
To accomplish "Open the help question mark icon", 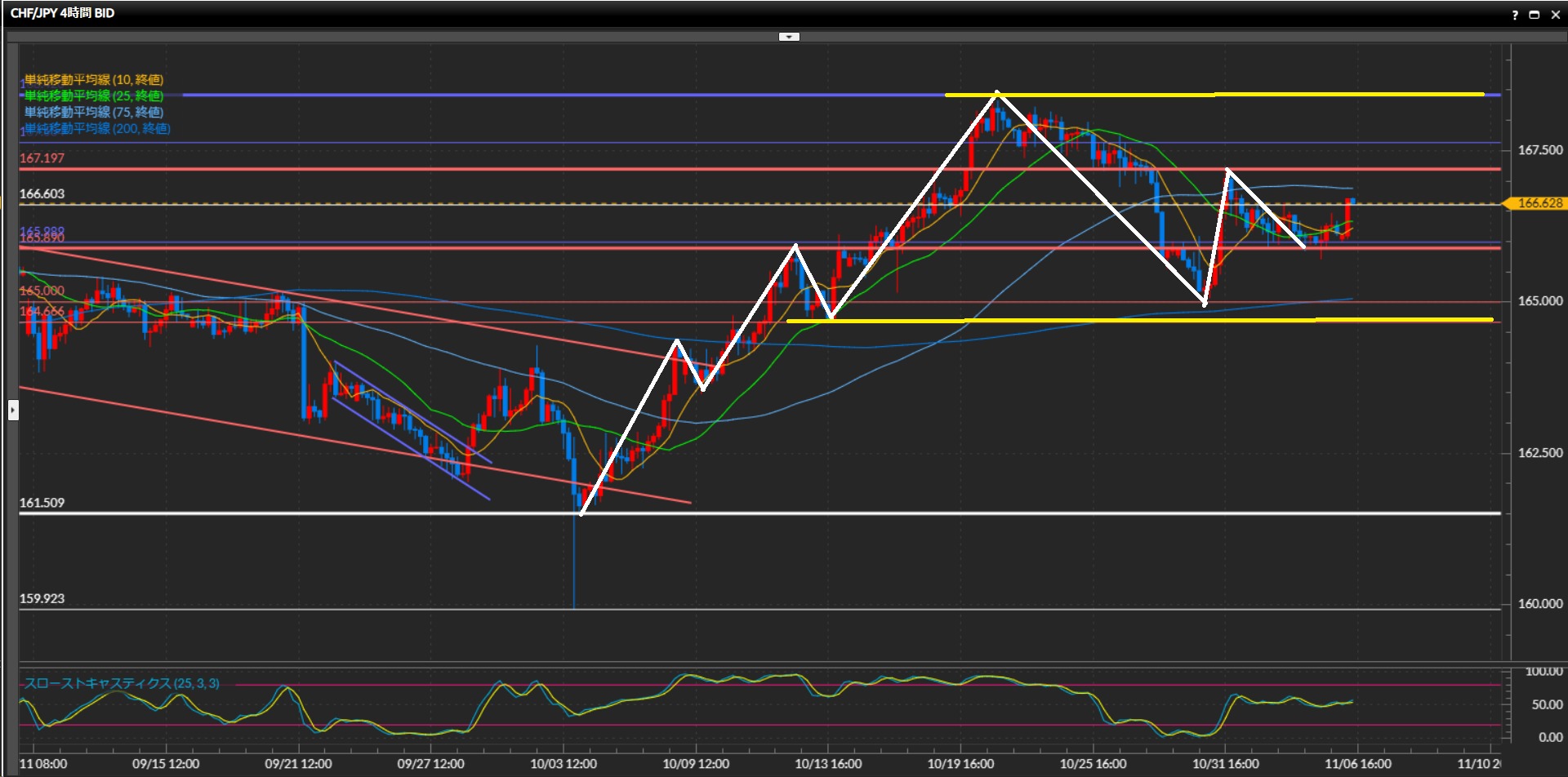I will pos(1515,15).
